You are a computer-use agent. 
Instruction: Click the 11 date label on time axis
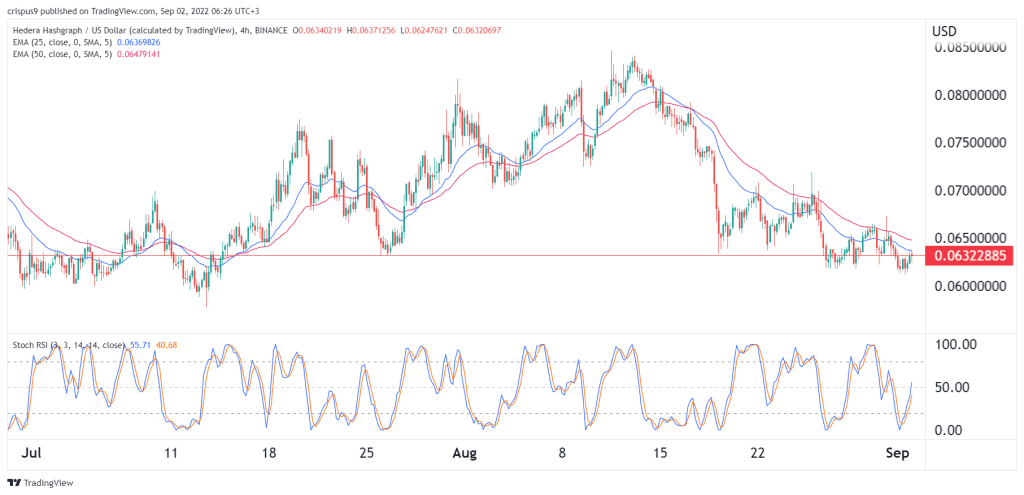[171, 452]
